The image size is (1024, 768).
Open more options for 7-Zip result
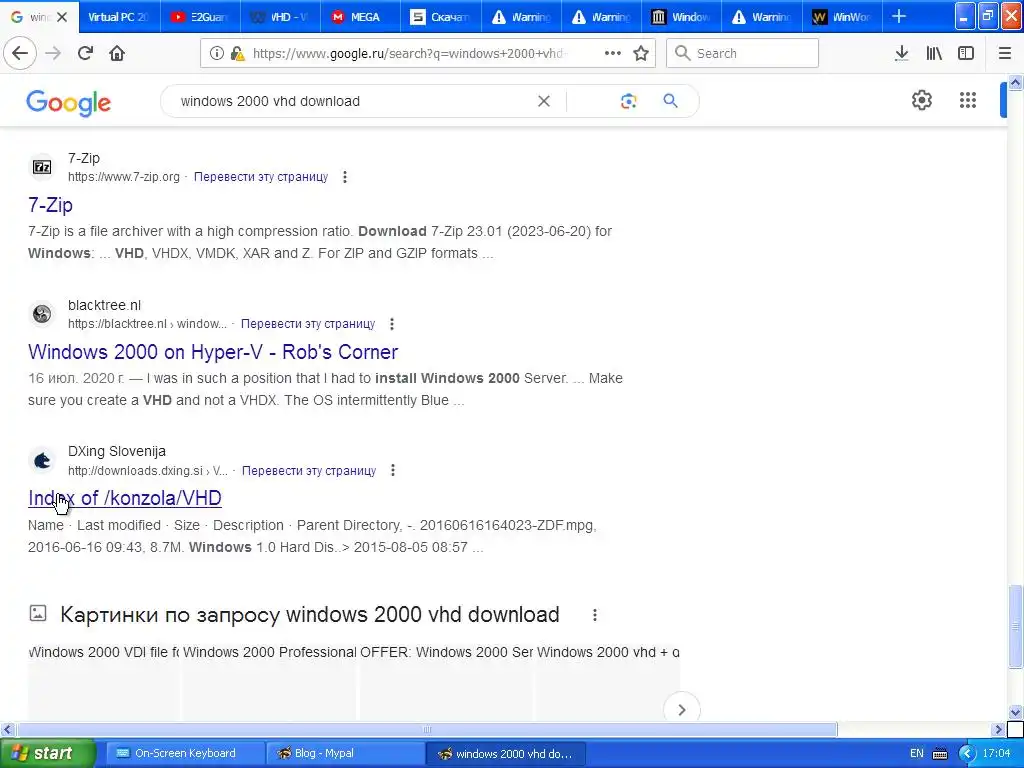point(345,177)
